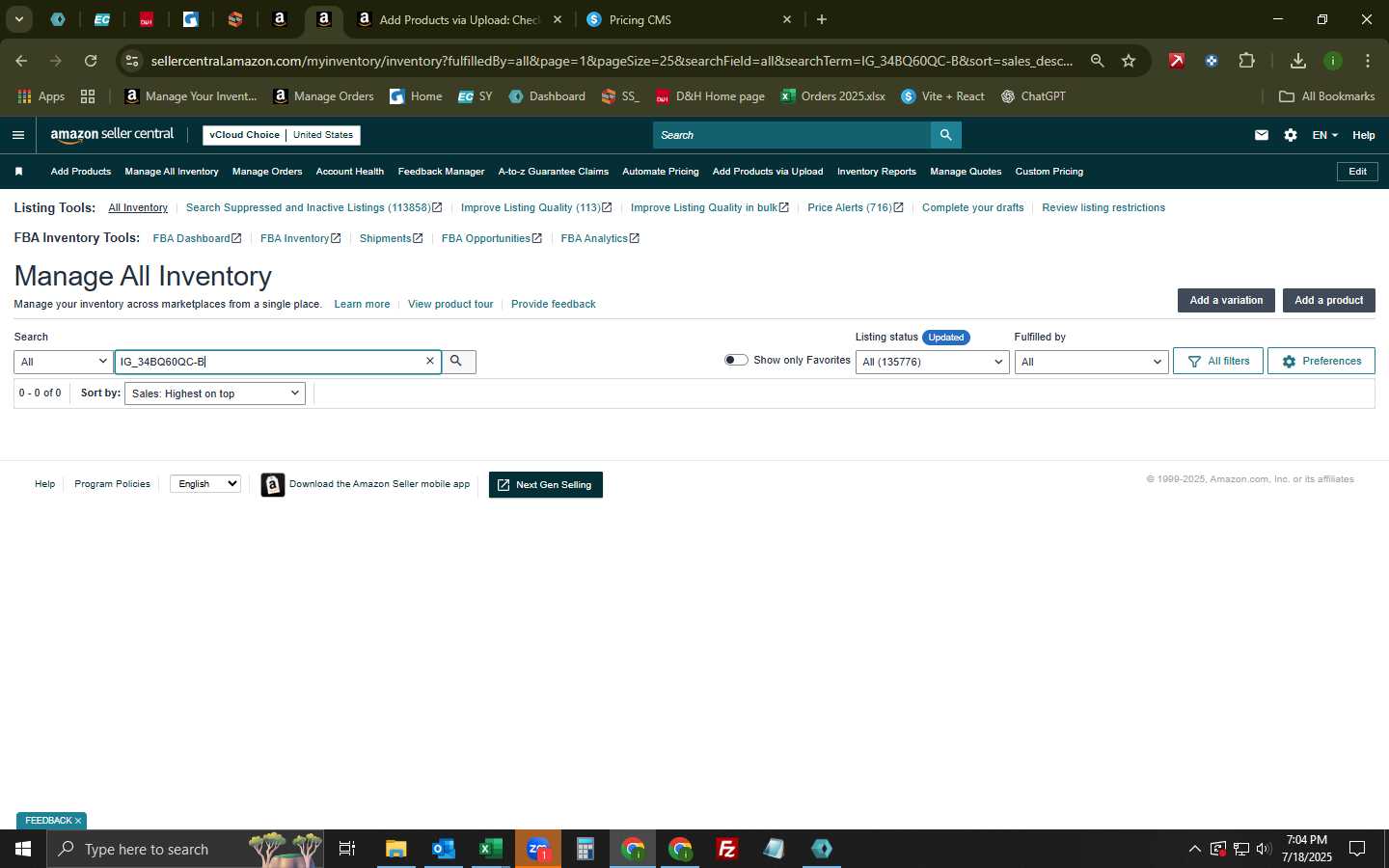
Task: Open All filters button
Action: click(x=1218, y=361)
